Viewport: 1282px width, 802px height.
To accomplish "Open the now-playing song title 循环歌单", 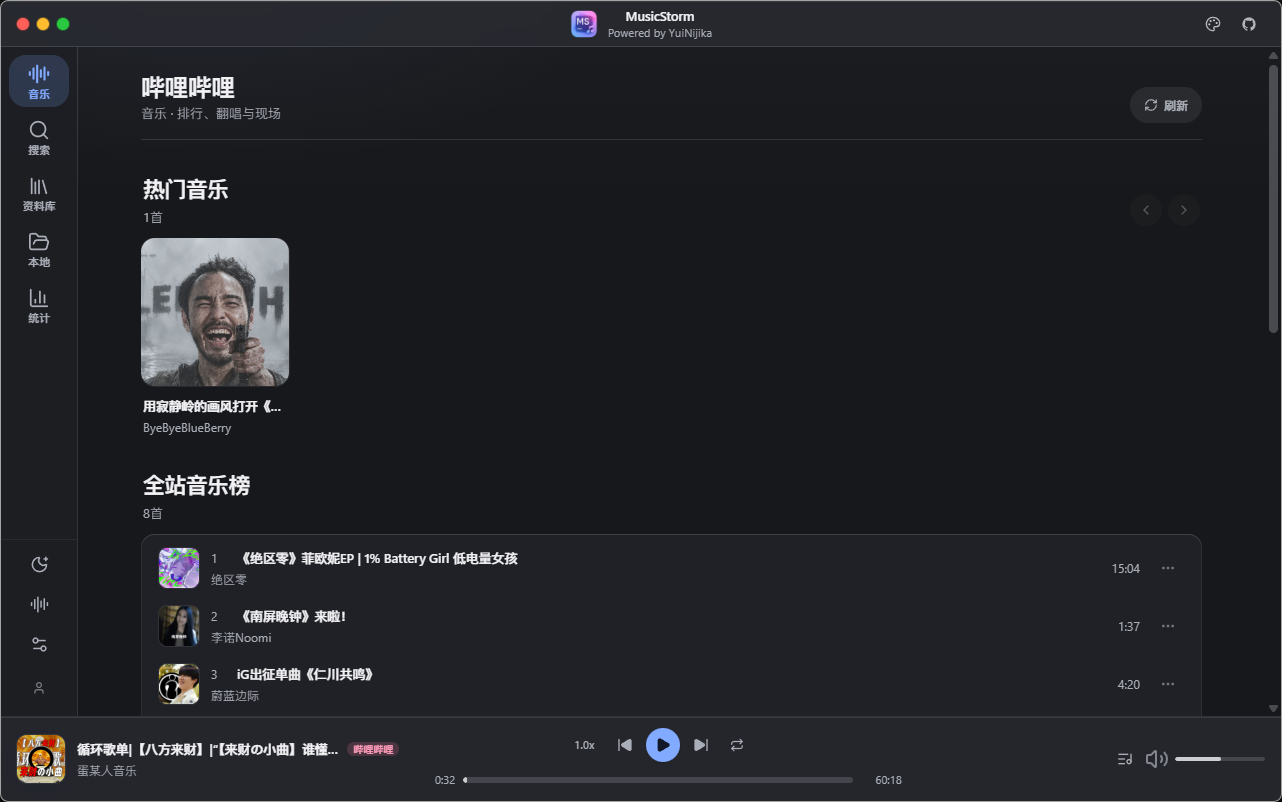I will pos(208,749).
